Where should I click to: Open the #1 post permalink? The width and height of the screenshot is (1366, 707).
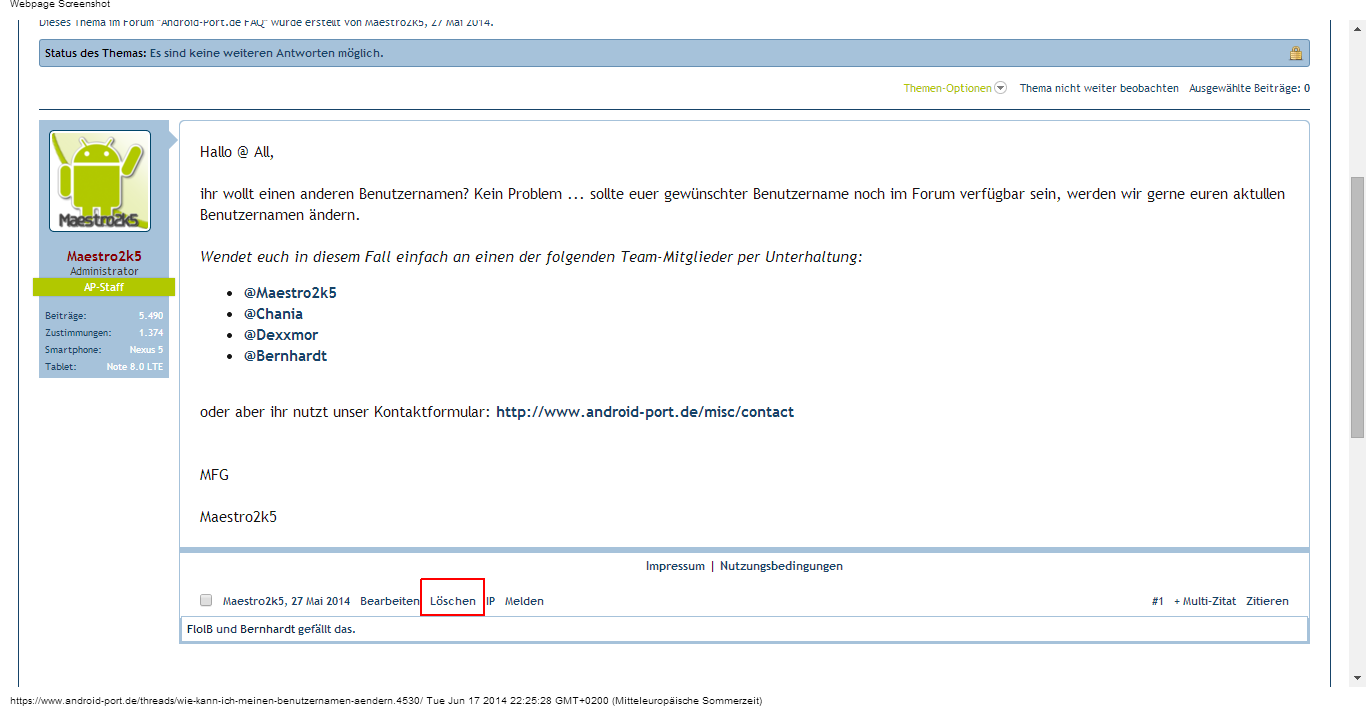1157,601
